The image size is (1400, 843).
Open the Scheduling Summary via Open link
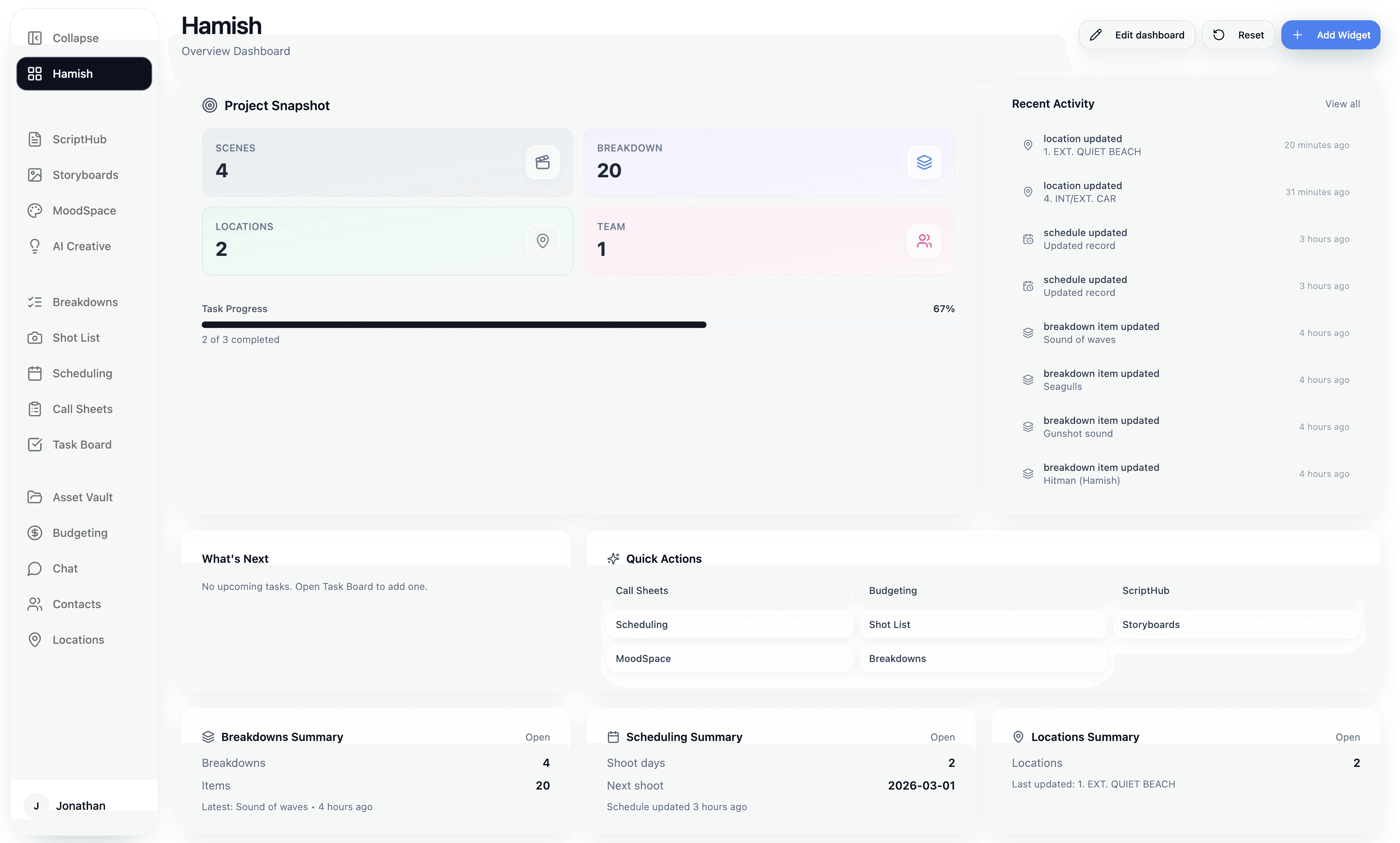[942, 737]
